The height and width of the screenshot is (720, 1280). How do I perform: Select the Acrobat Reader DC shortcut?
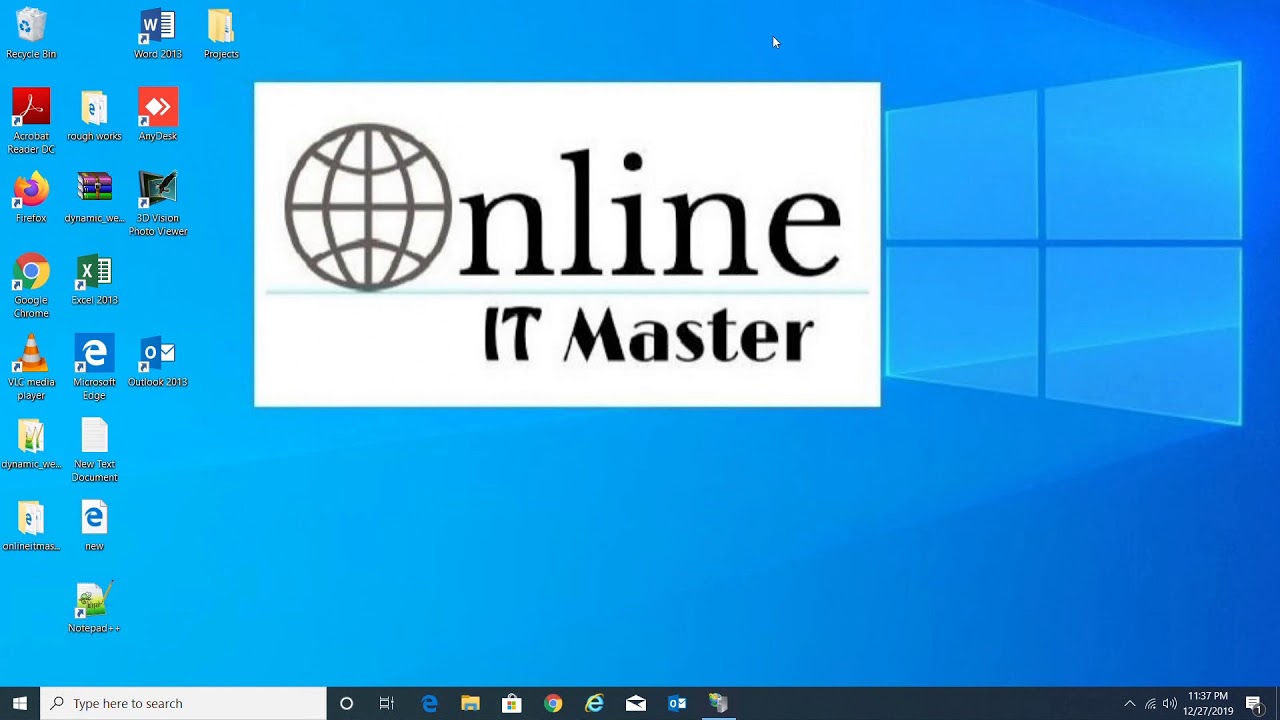coord(31,122)
